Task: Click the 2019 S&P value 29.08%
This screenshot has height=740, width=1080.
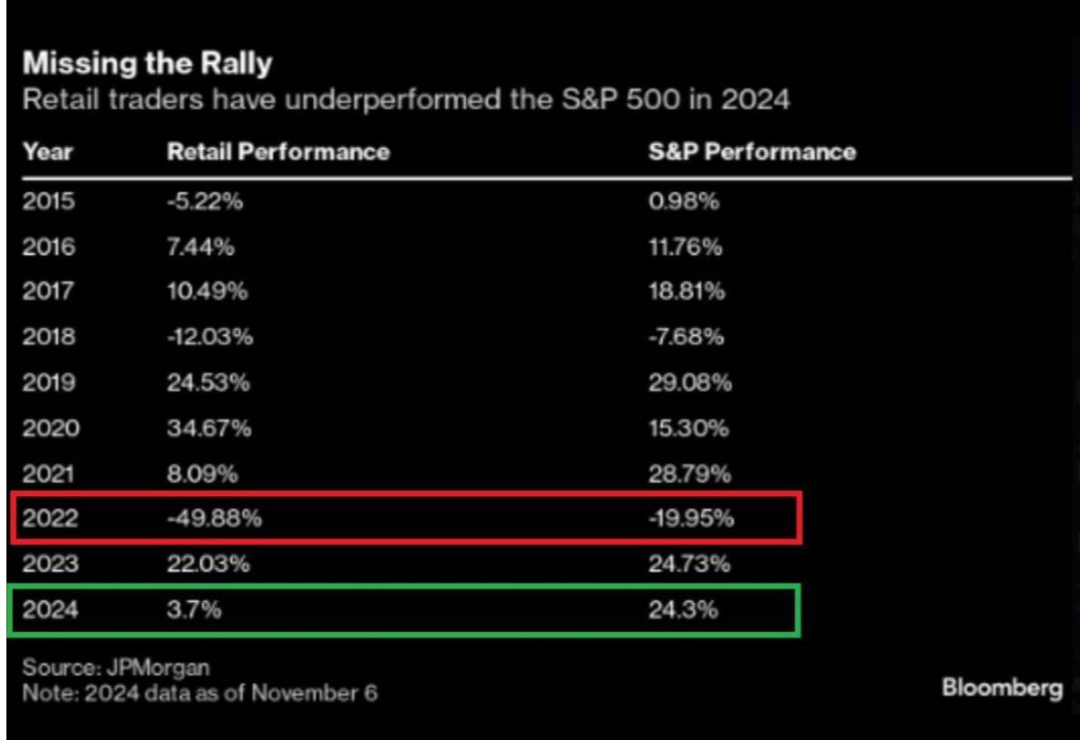Action: 690,382
